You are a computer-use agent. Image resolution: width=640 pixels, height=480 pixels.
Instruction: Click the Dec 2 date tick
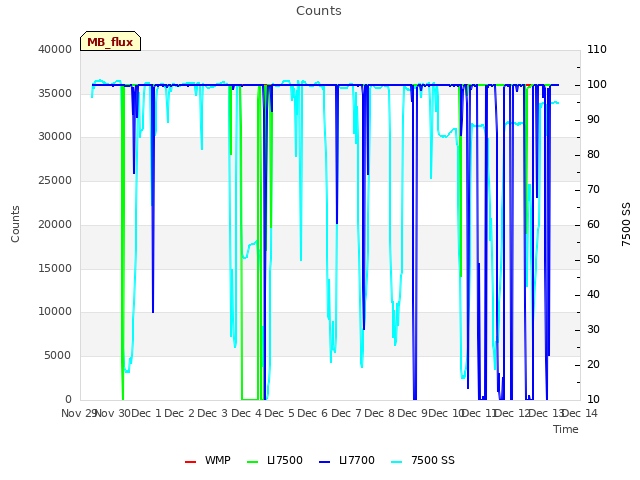(x=180, y=413)
